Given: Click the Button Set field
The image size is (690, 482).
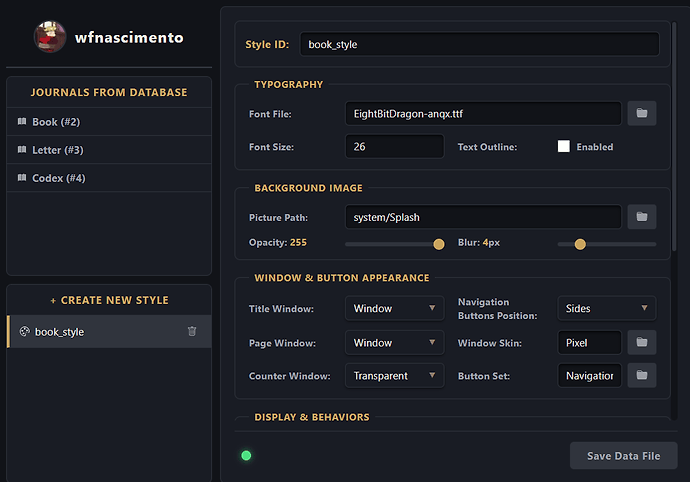Looking at the screenshot, I should (590, 375).
